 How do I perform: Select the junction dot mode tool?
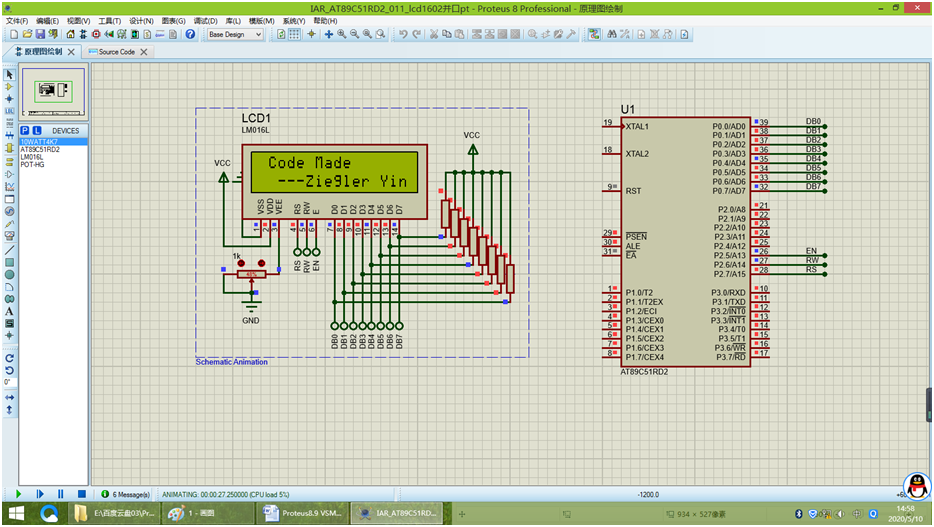[x=10, y=99]
